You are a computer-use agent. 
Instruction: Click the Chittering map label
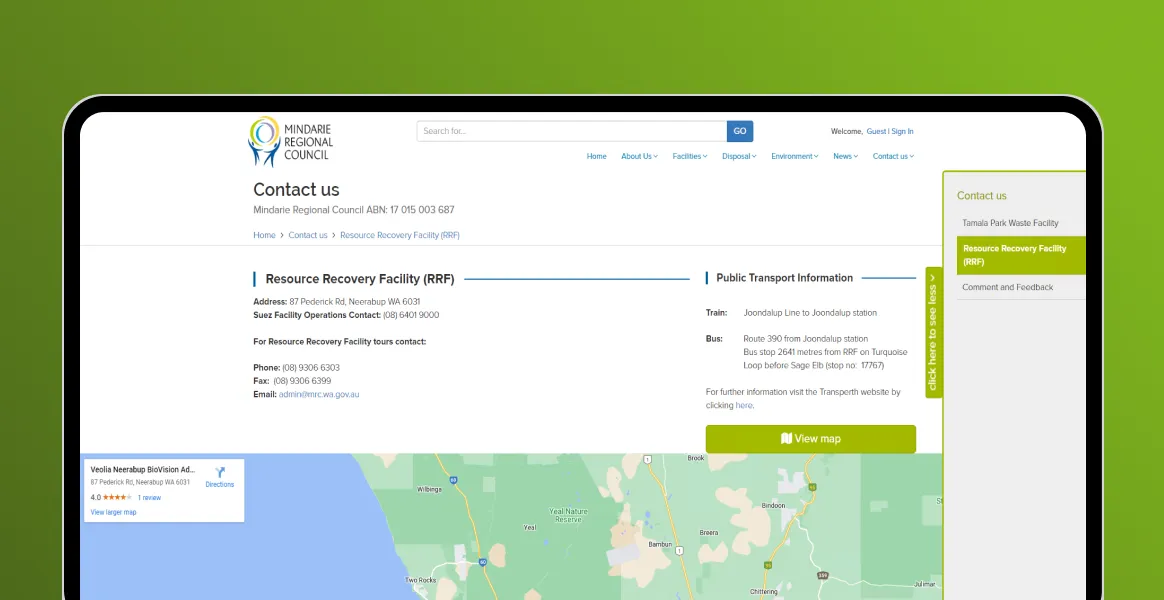coord(763,591)
